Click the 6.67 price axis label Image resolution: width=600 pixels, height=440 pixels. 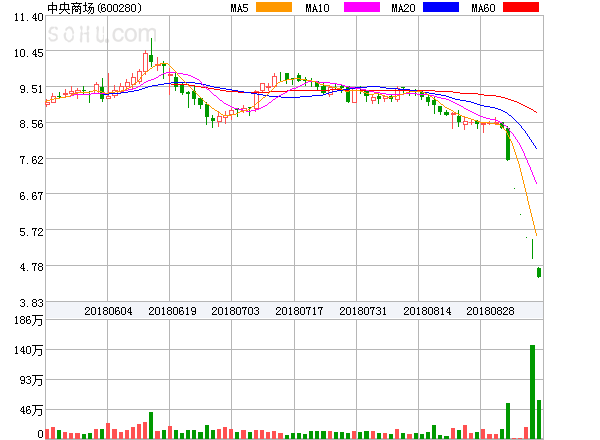31,196
